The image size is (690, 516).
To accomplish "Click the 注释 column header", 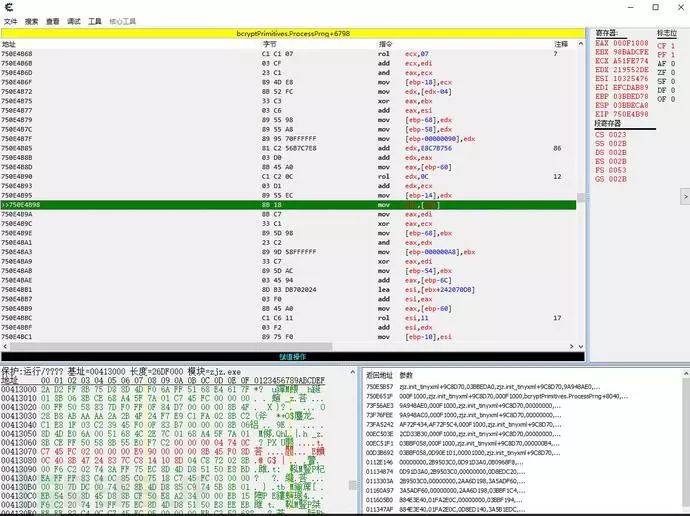I will tap(561, 44).
